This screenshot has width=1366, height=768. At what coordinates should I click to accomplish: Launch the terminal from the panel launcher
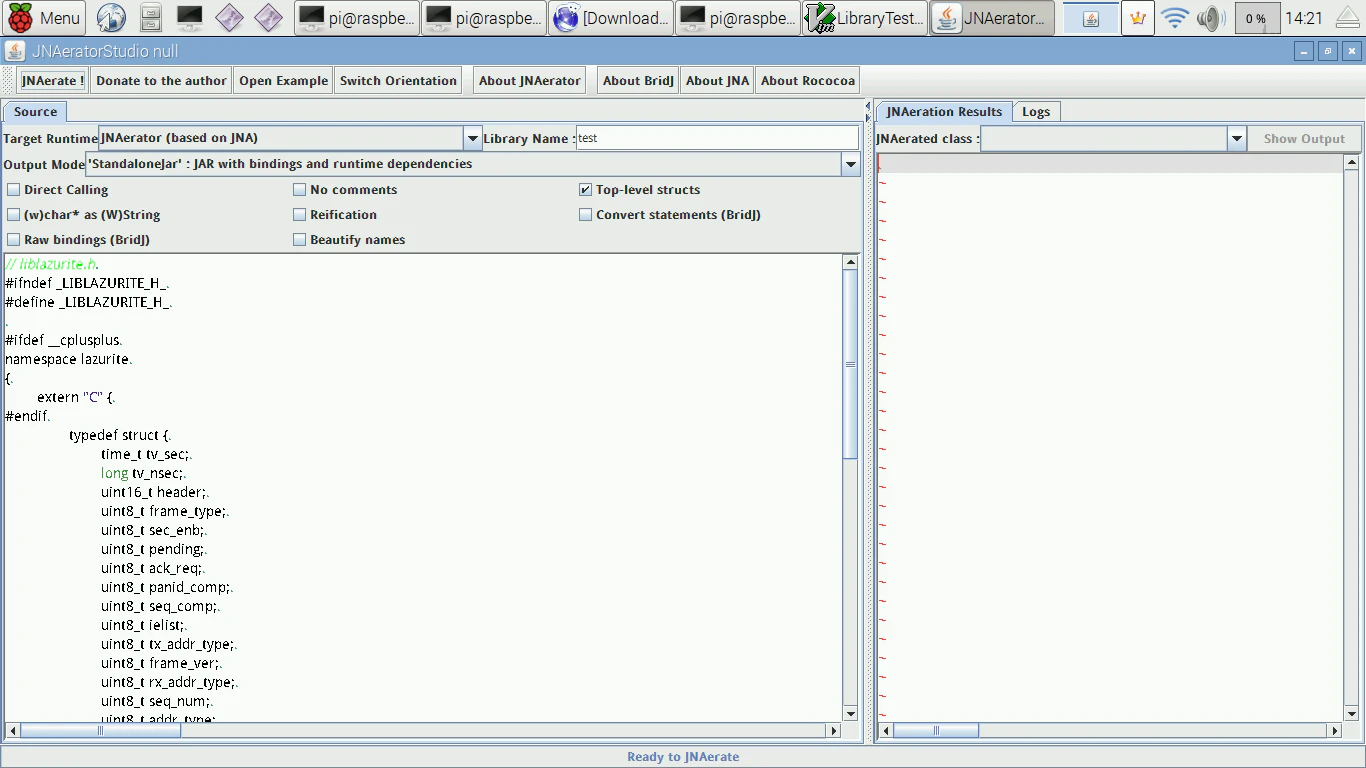(x=189, y=18)
